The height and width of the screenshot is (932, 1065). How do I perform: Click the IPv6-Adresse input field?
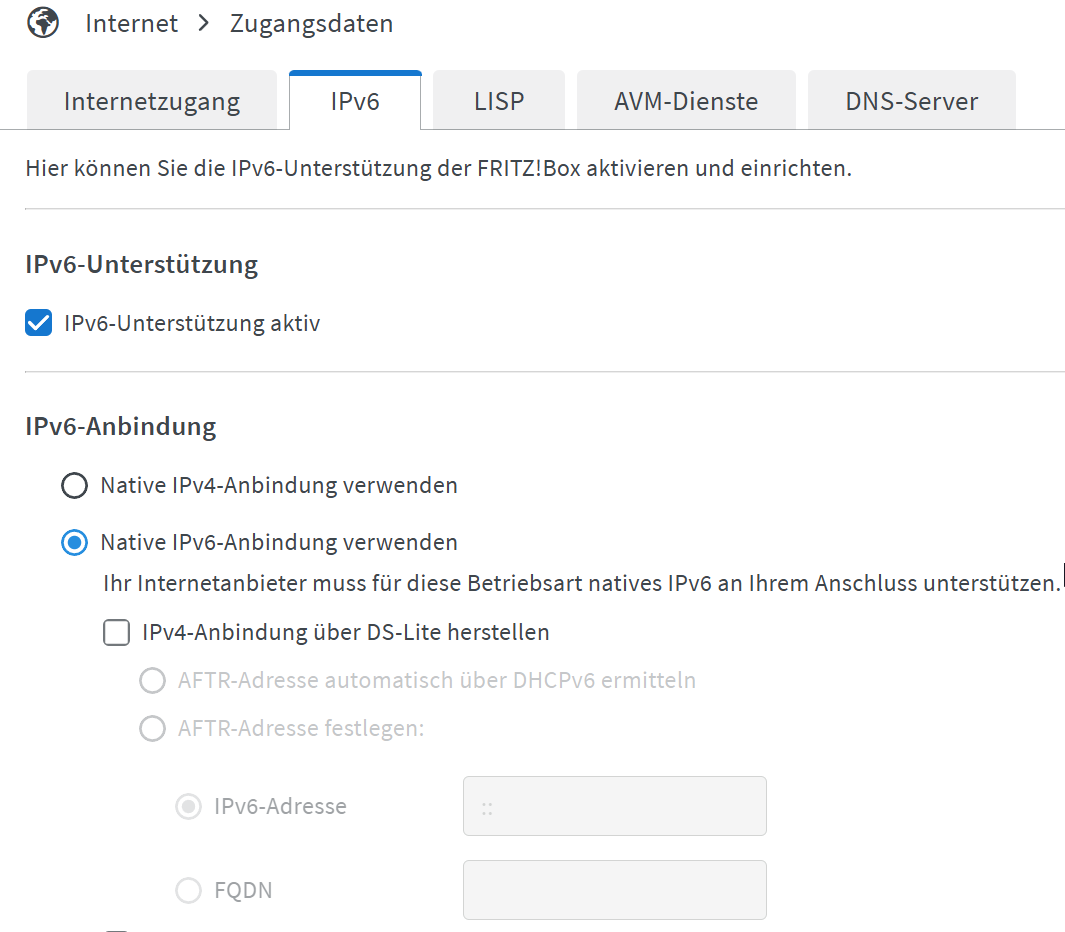(615, 806)
